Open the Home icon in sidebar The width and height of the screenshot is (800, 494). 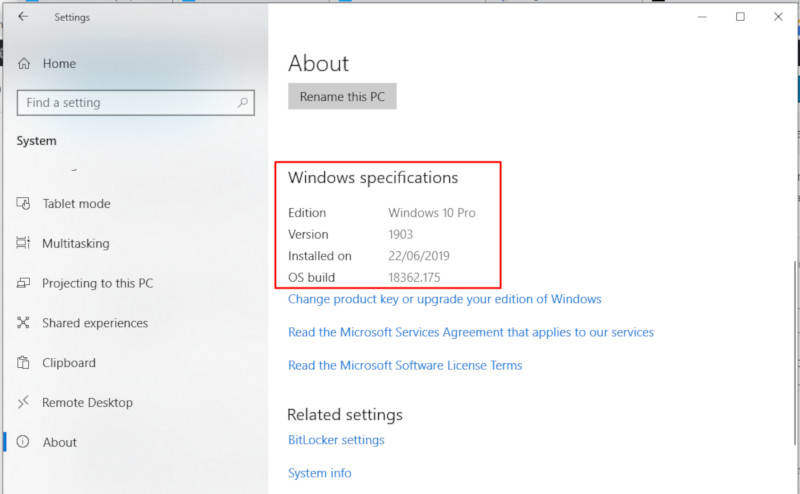[x=24, y=64]
